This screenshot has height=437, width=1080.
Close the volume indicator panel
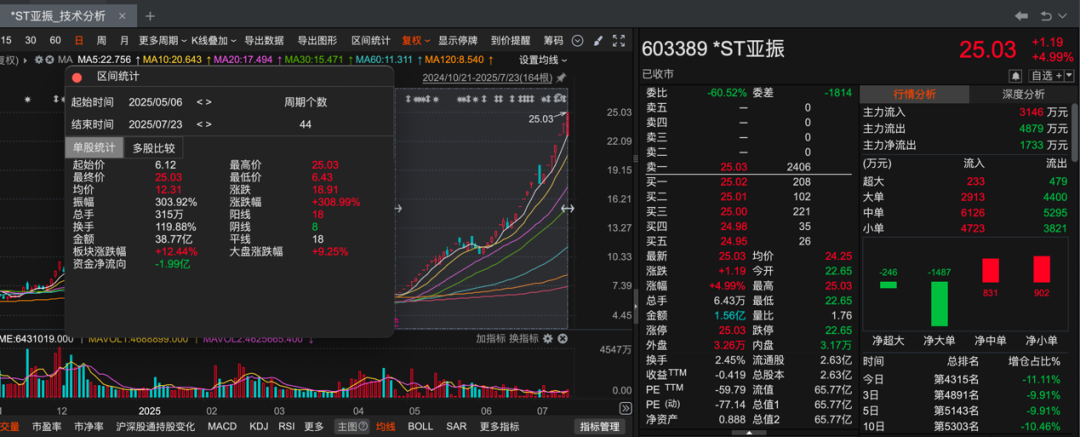click(562, 338)
